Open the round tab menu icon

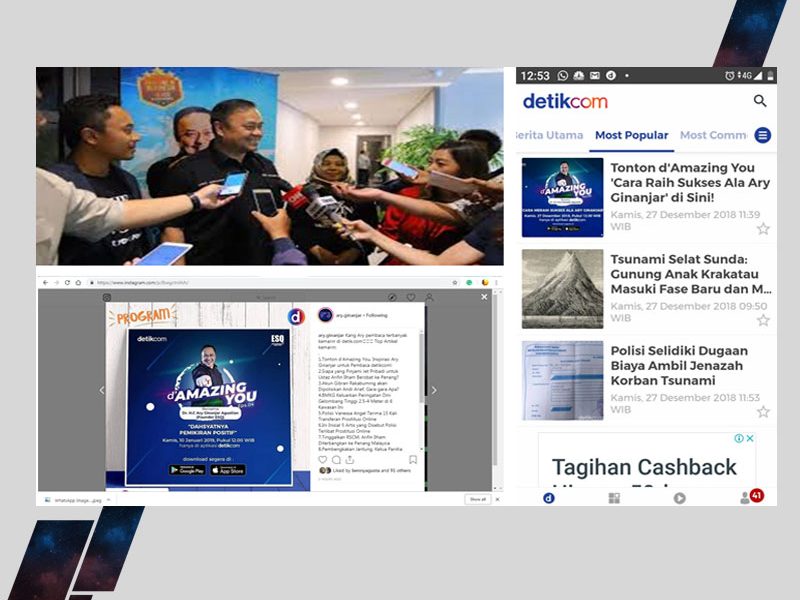(763, 135)
